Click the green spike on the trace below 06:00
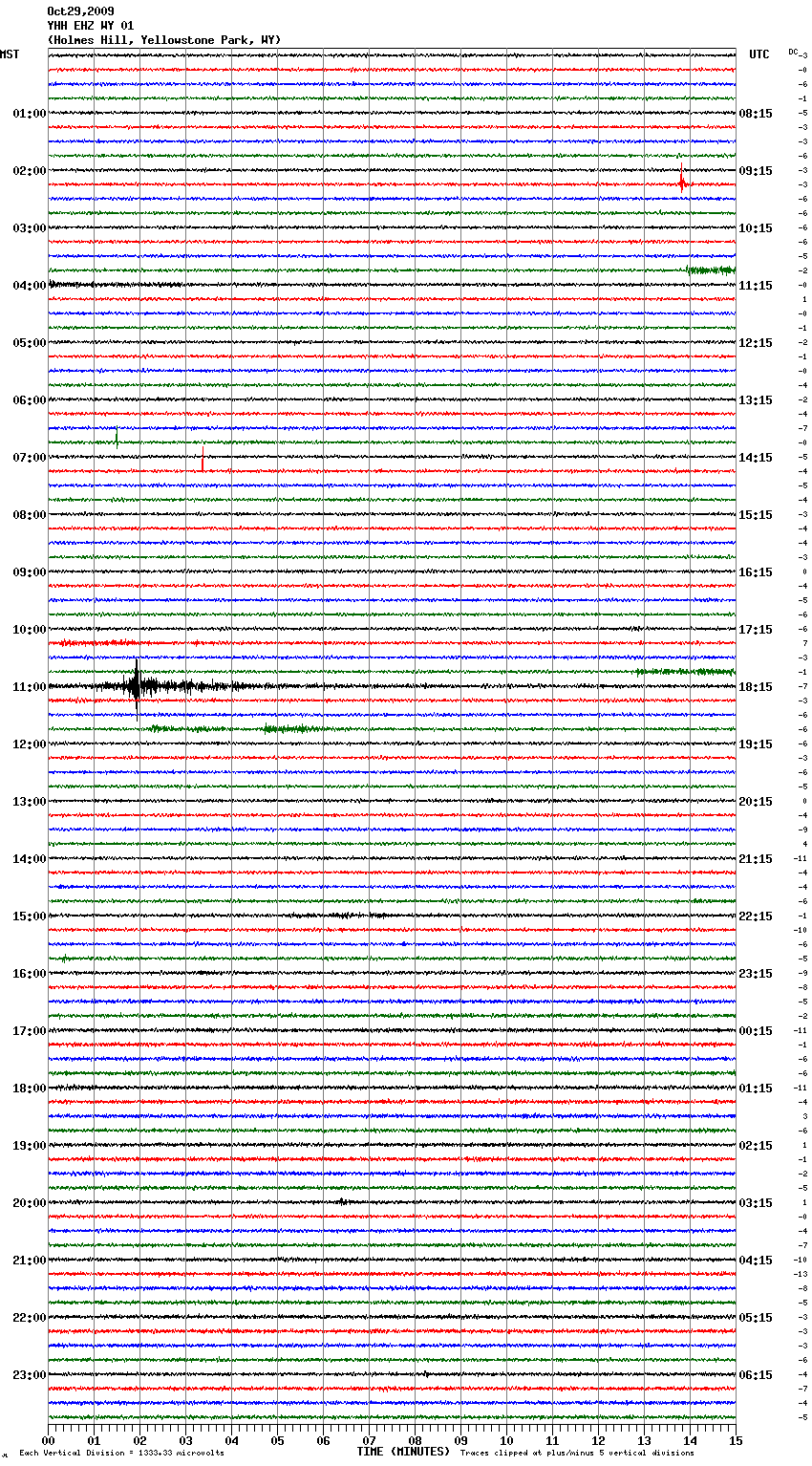Viewport: 812px width, 1466px height. click(117, 439)
